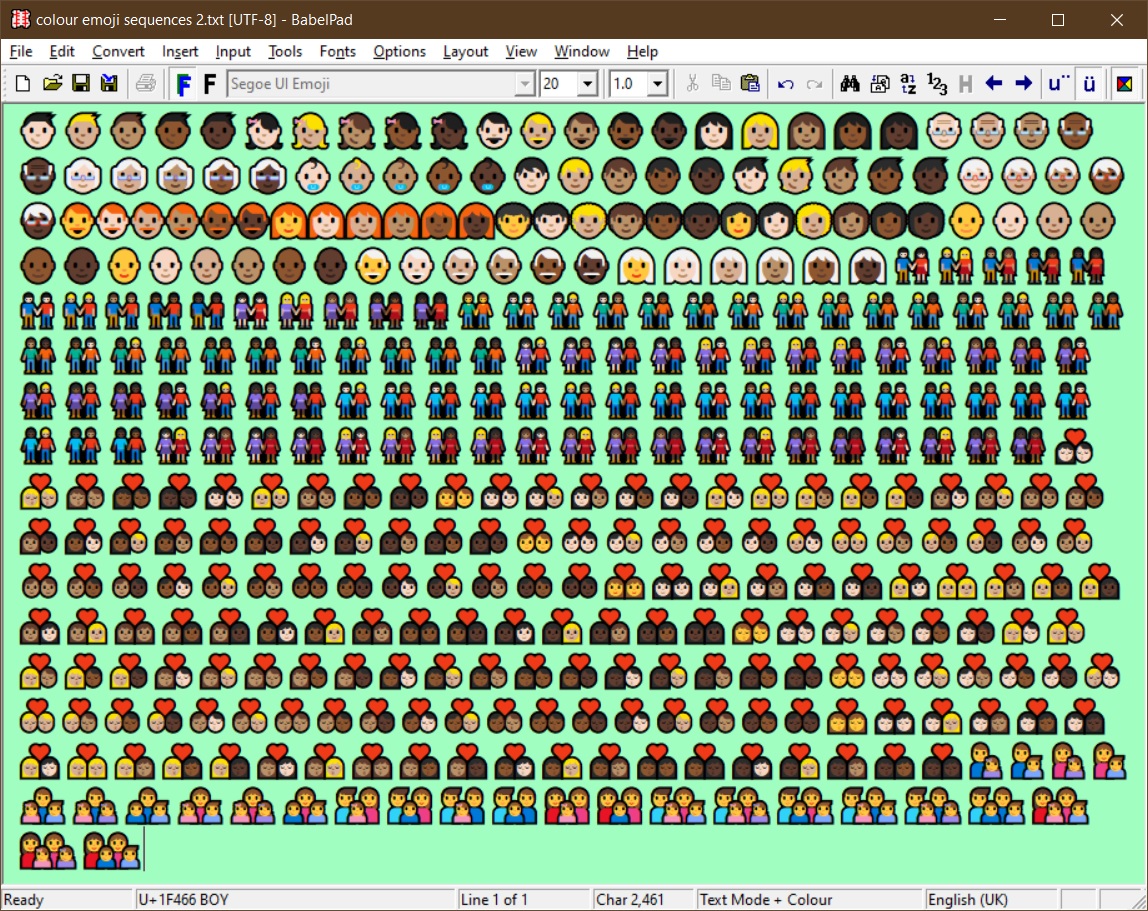The height and width of the screenshot is (911, 1148).
Task: Maximize the BabelPad window
Action: pos(1058,20)
